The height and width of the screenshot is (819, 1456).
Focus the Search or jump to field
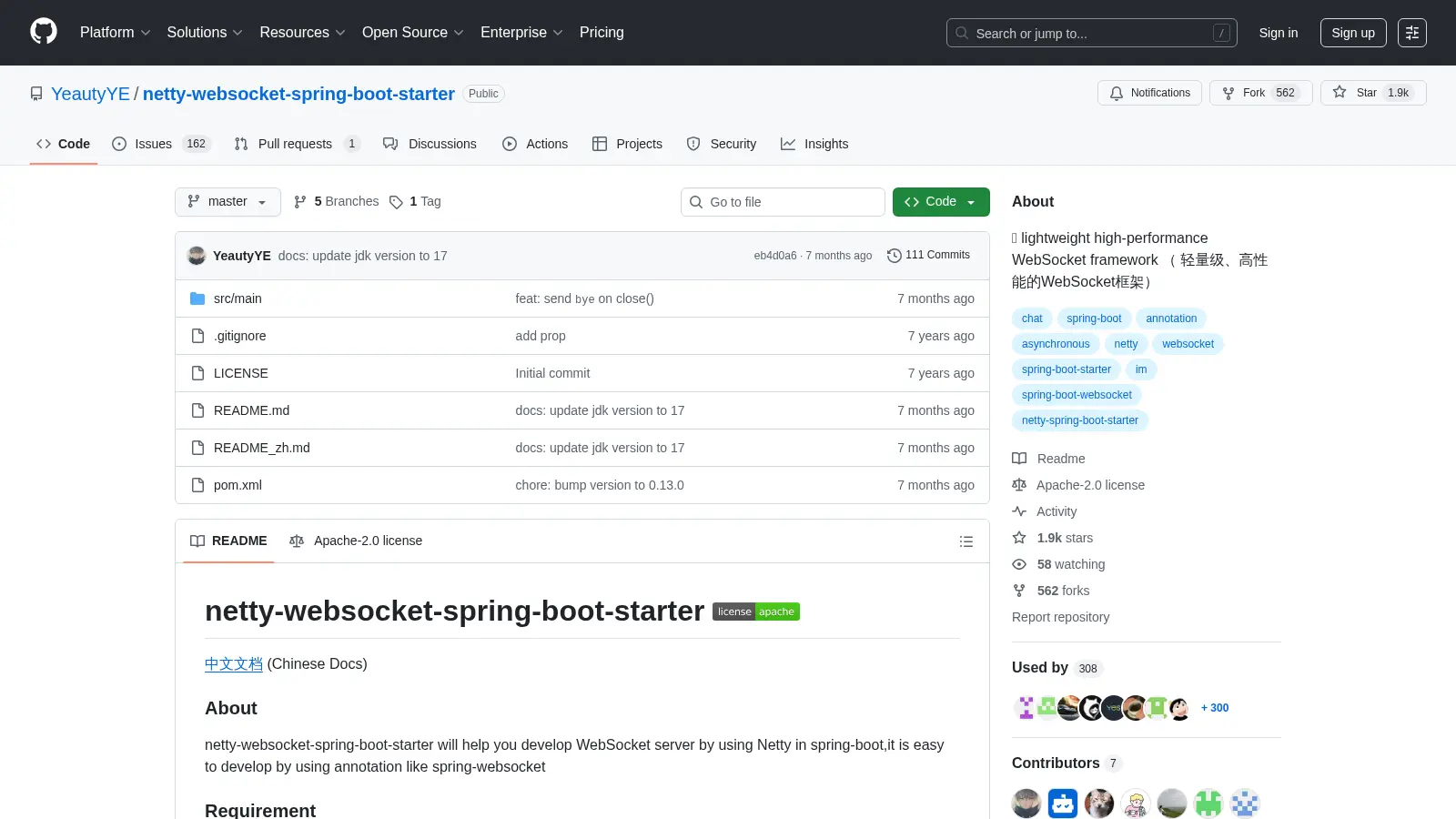1092,33
